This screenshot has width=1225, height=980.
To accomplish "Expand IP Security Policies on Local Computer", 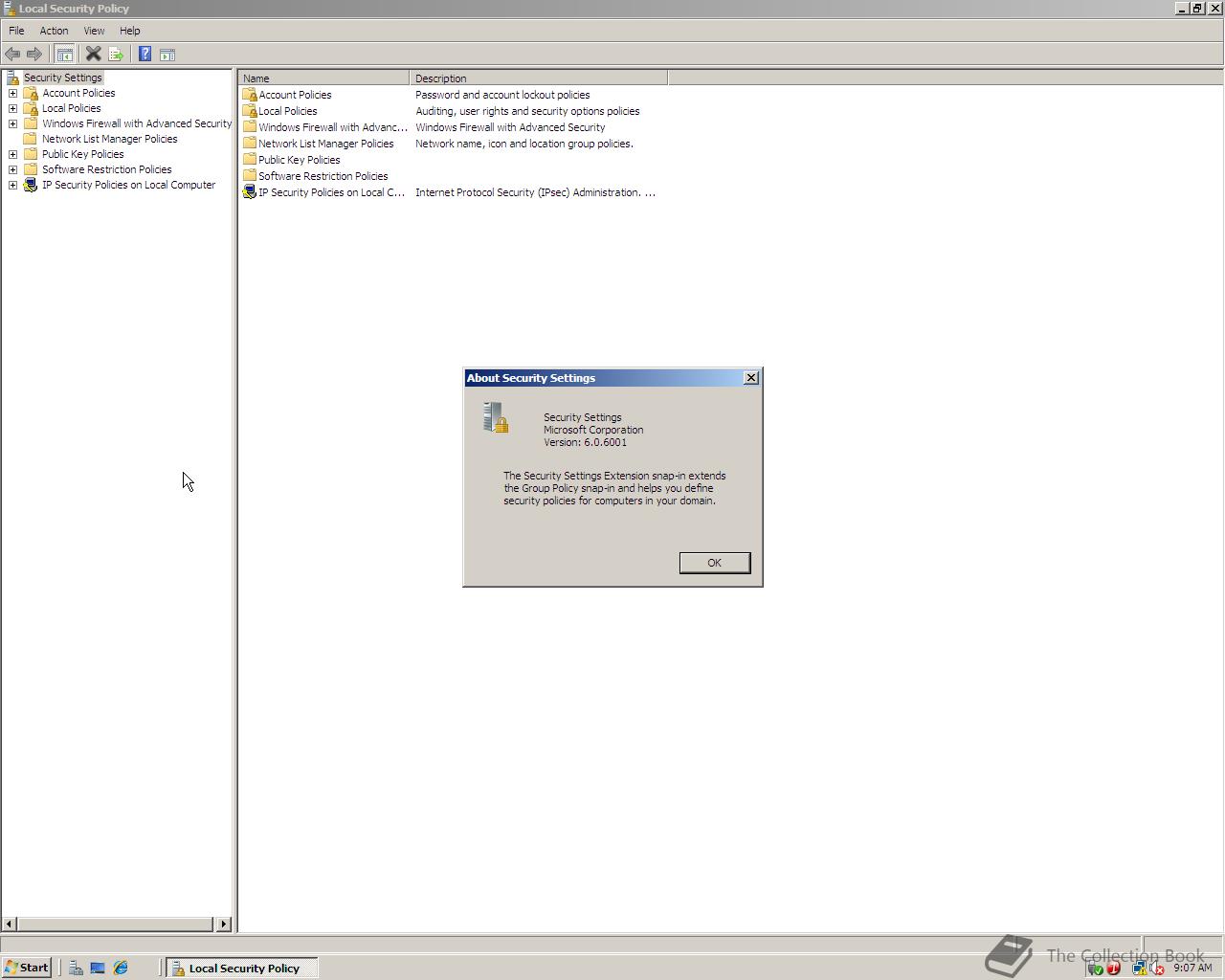I will coord(12,185).
